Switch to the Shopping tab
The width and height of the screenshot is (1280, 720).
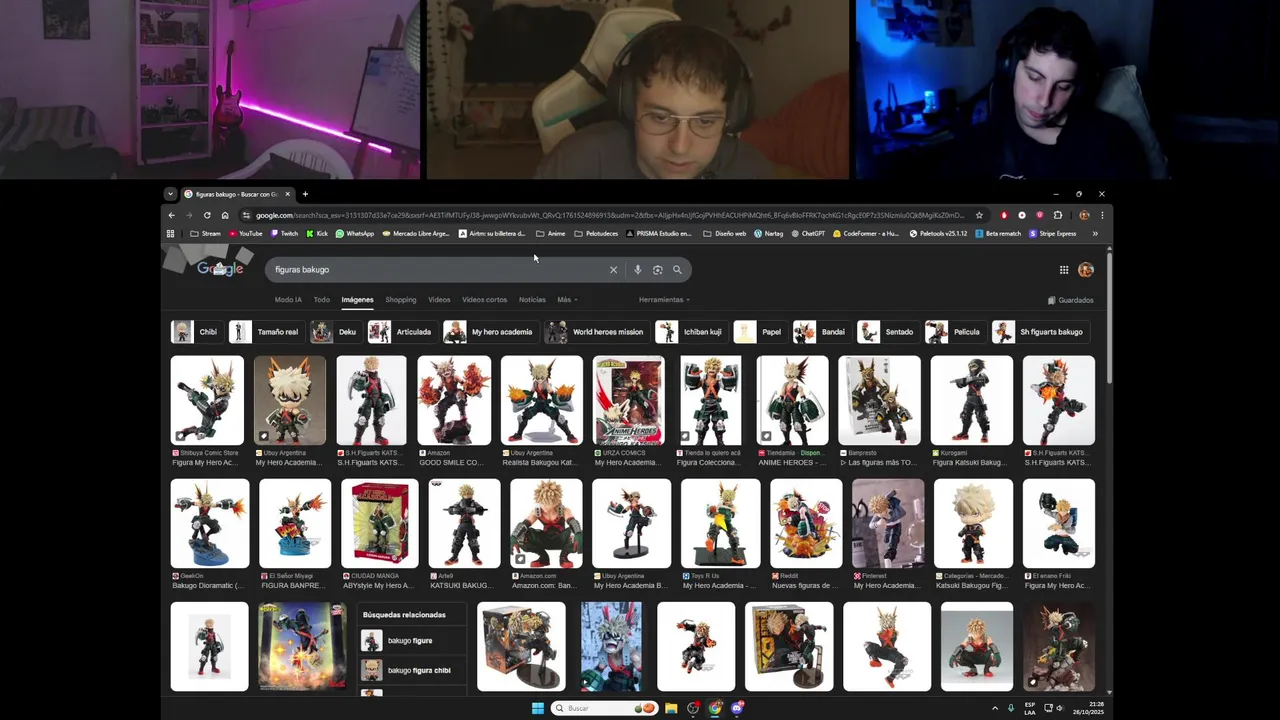pos(401,300)
